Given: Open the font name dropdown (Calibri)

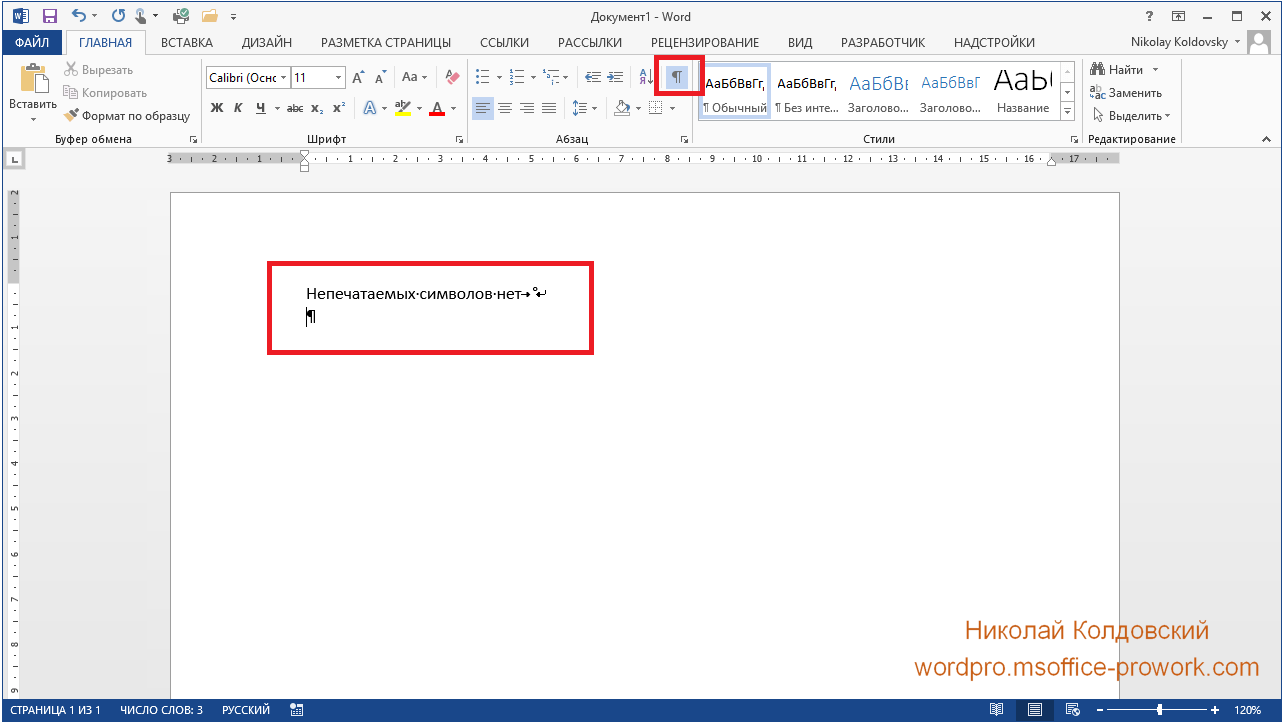Looking at the screenshot, I should click(x=284, y=78).
